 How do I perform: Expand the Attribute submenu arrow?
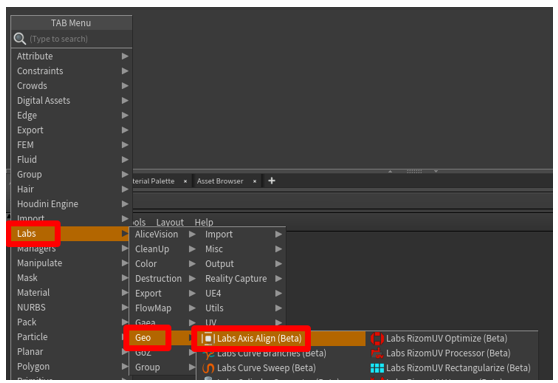125,56
